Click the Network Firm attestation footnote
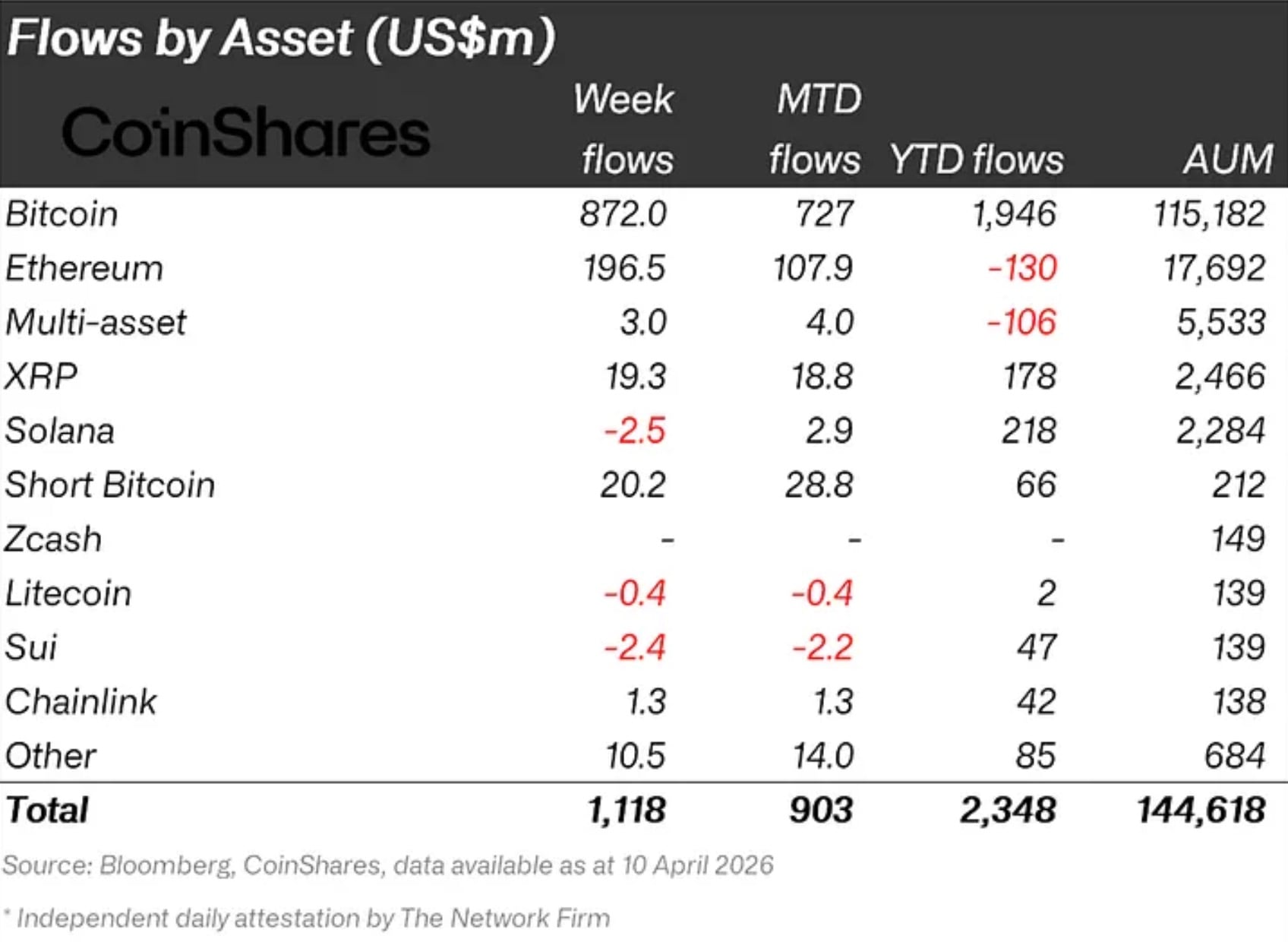The width and height of the screenshot is (1288, 942). [x=312, y=918]
